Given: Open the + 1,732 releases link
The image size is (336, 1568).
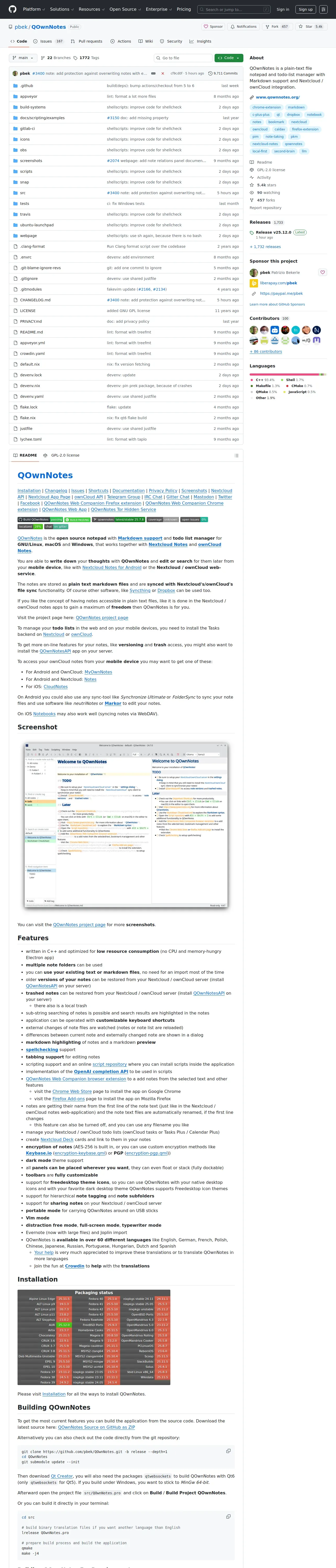Looking at the screenshot, I should 265,246.
